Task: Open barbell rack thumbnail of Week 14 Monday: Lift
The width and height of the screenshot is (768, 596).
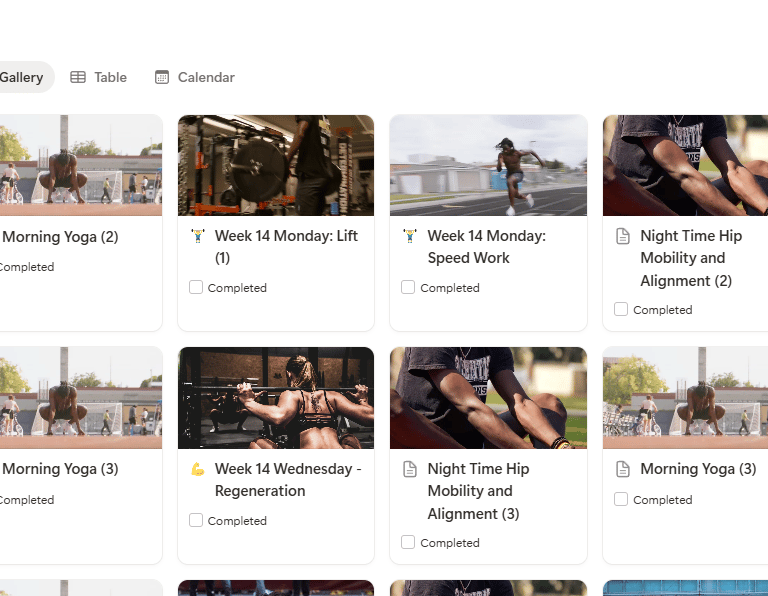Action: (276, 166)
